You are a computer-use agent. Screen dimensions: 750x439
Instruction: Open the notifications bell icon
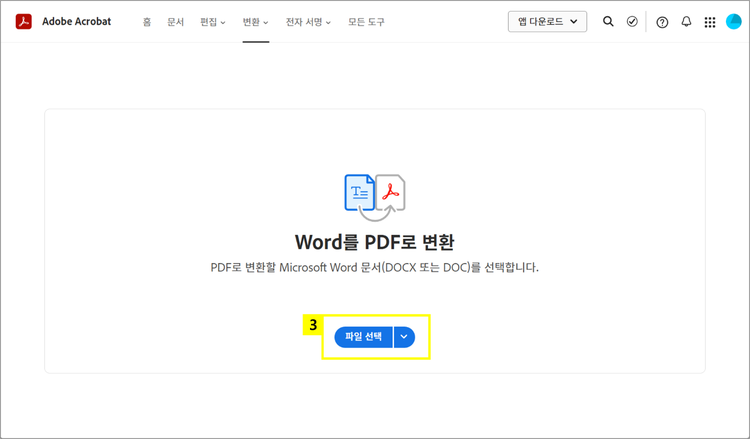click(686, 22)
